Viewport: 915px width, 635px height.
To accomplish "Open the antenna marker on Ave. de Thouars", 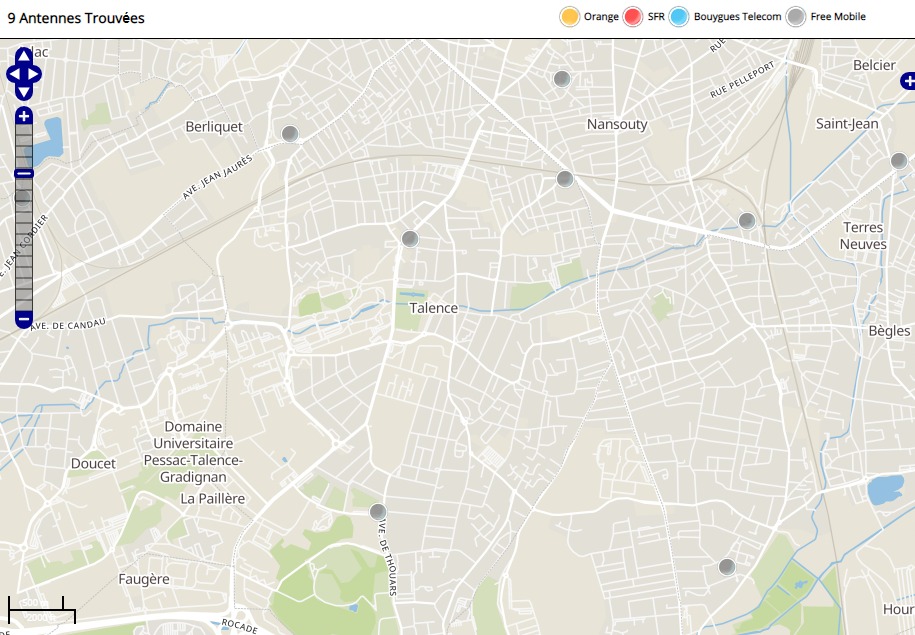I will tap(378, 512).
